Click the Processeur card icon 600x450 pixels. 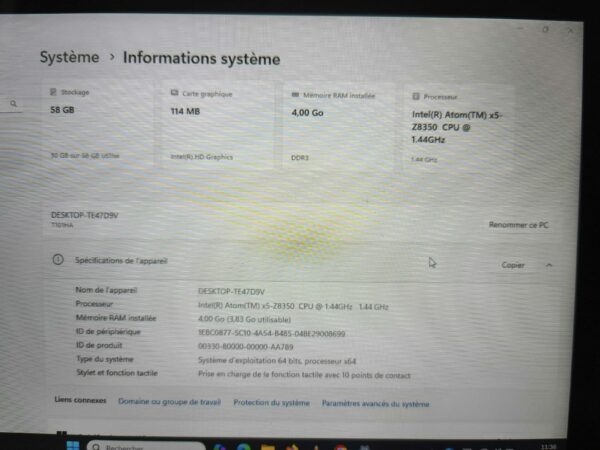[416, 96]
